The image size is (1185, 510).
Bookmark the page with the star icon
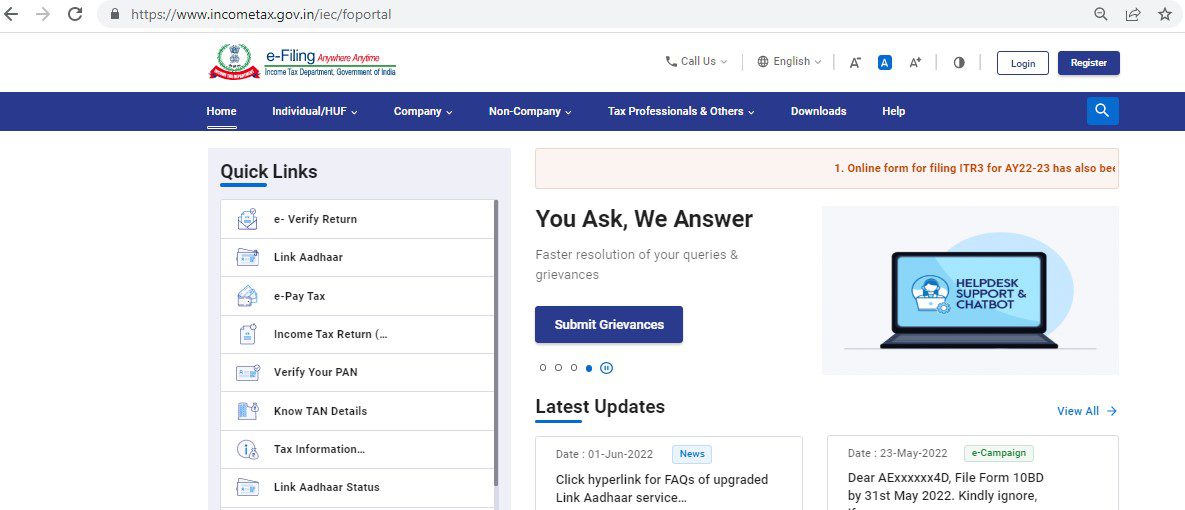tap(1165, 14)
